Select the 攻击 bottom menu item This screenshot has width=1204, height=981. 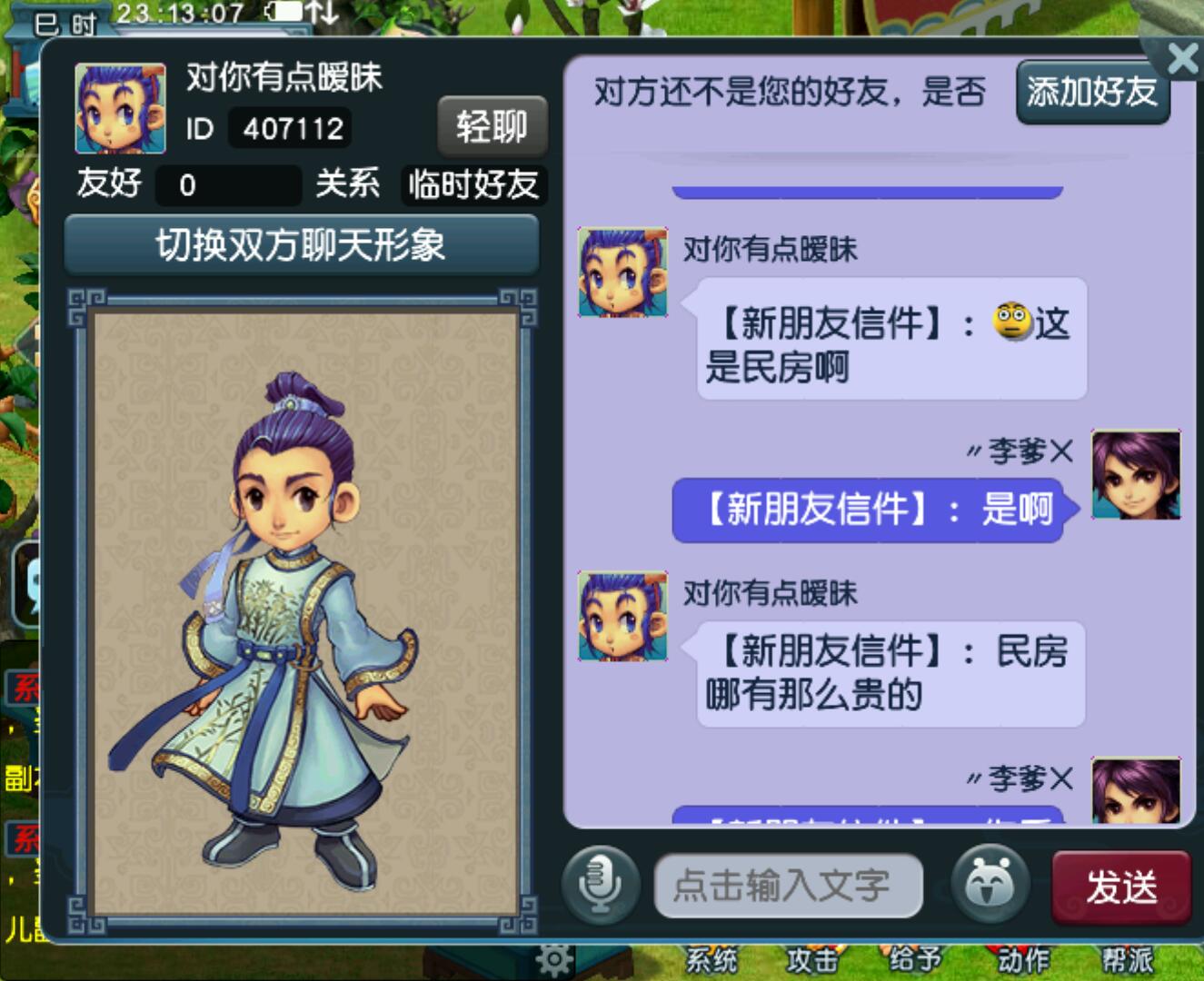tap(811, 960)
